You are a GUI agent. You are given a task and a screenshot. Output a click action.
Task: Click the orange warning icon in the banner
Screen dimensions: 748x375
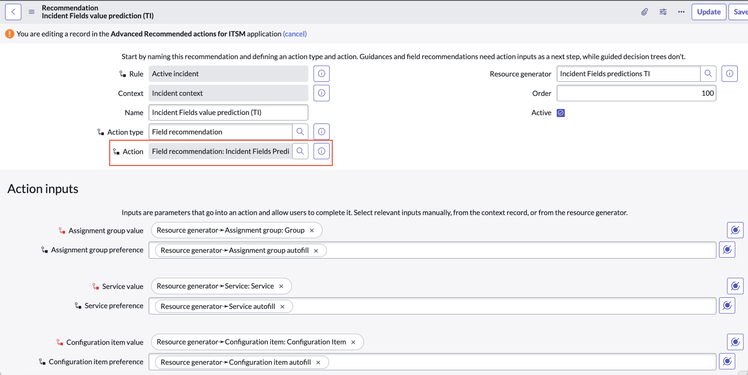click(x=10, y=34)
